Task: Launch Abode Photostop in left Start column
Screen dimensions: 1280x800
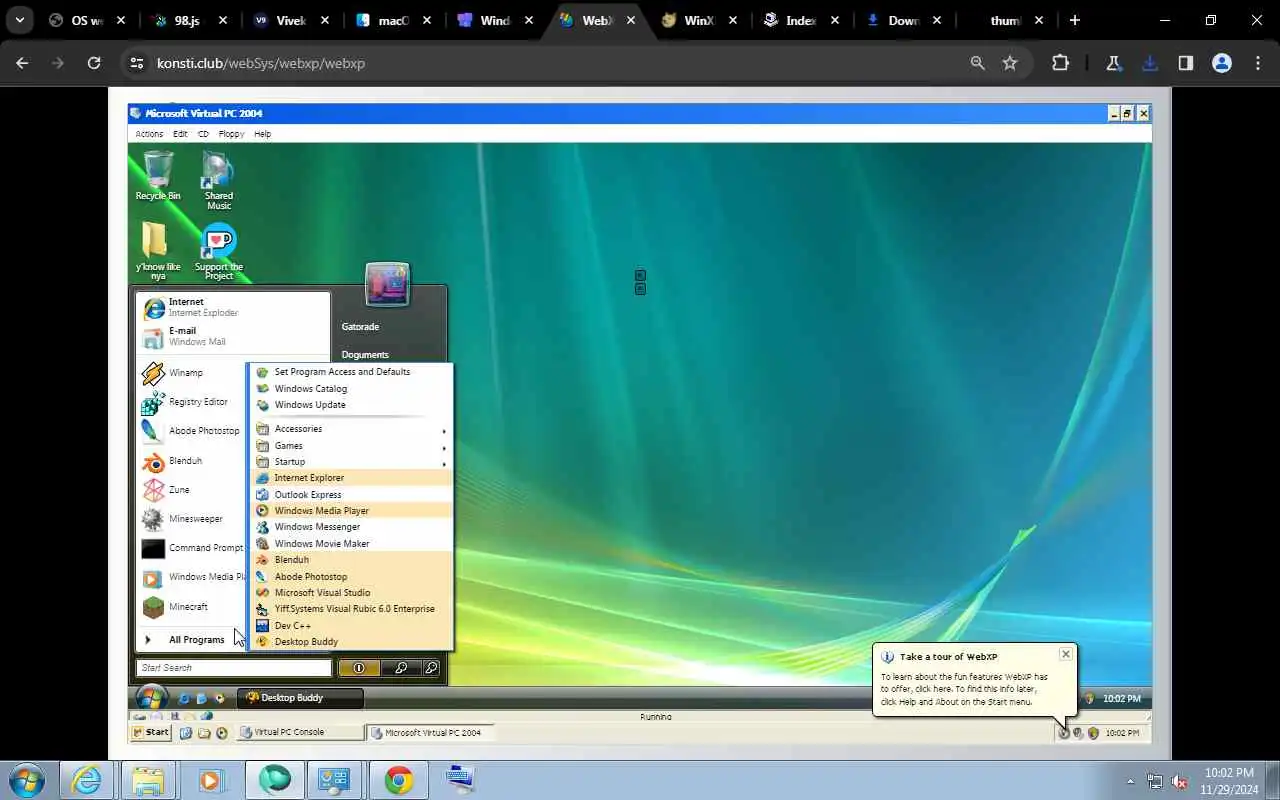Action: pyautogui.click(x=192, y=431)
